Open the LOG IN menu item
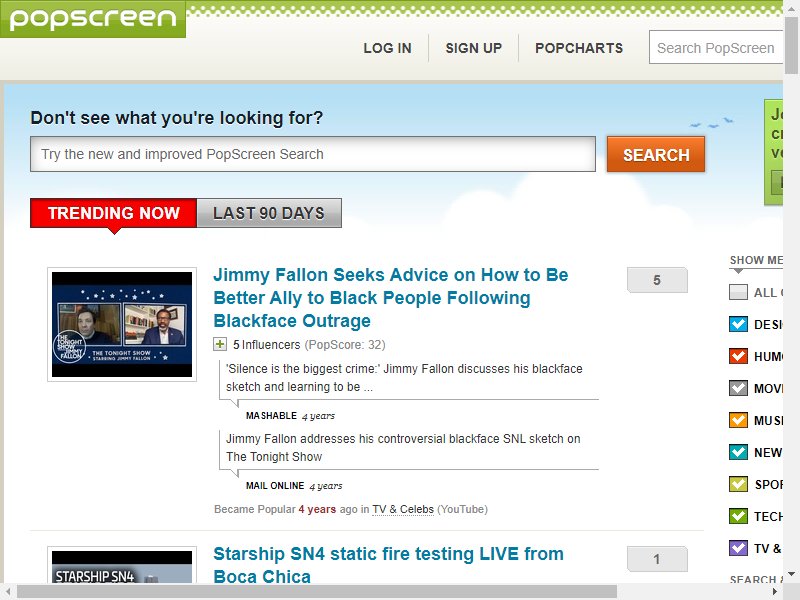Image resolution: width=800 pixels, height=600 pixels. (x=387, y=48)
